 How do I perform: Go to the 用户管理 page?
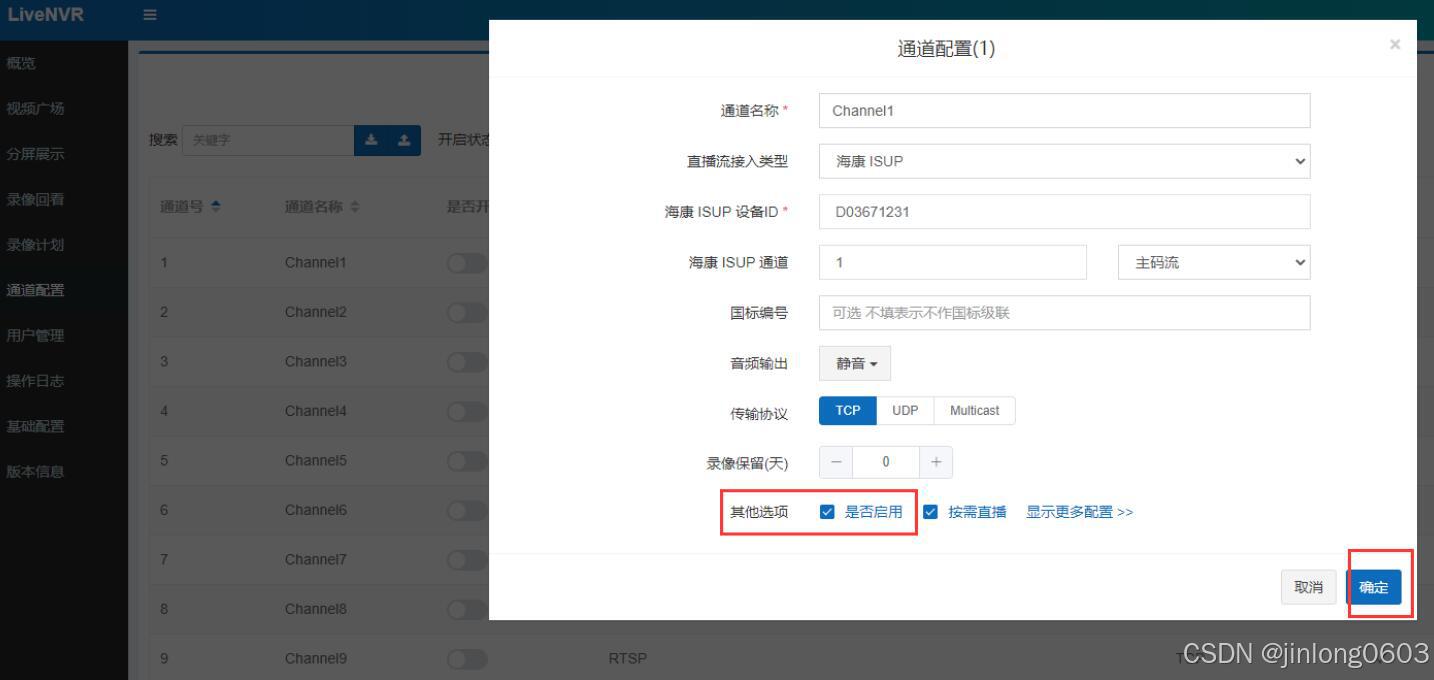click(x=34, y=335)
